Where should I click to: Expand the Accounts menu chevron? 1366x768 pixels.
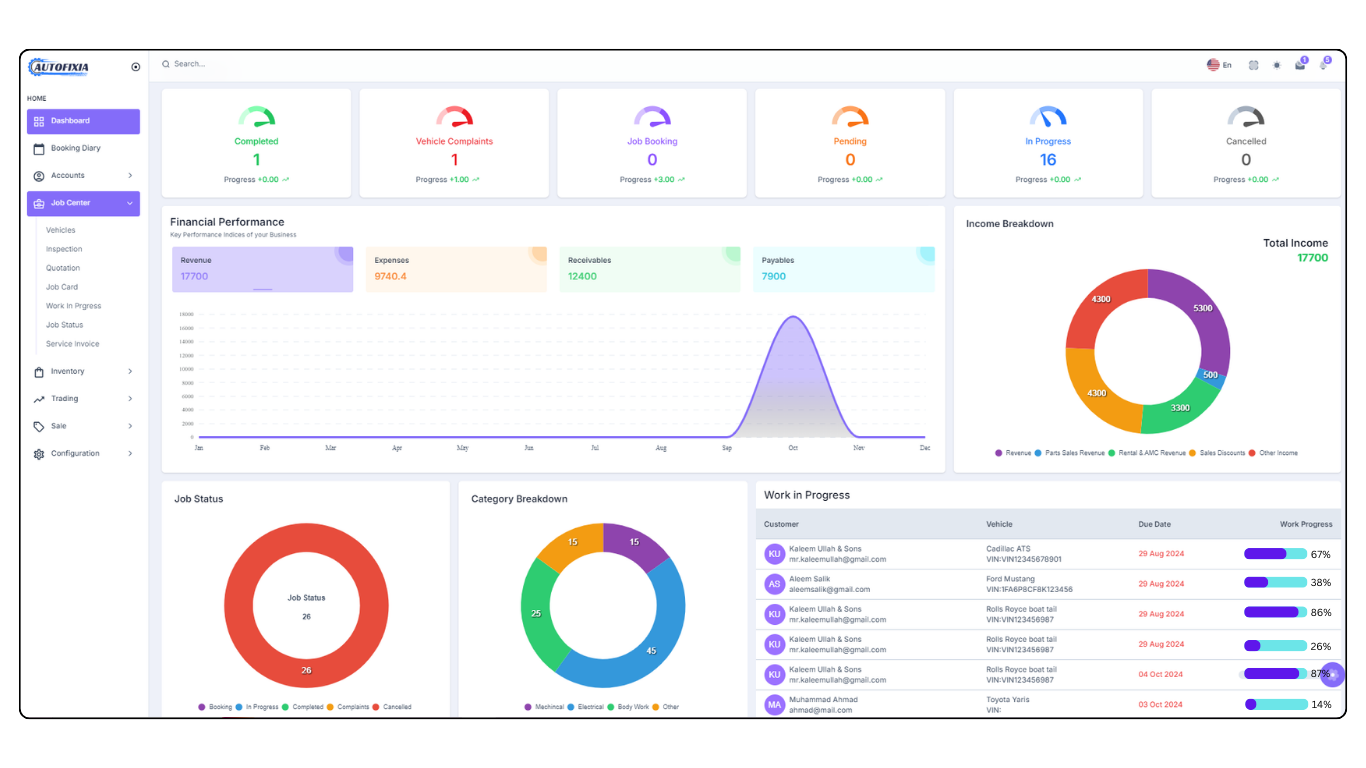point(130,176)
